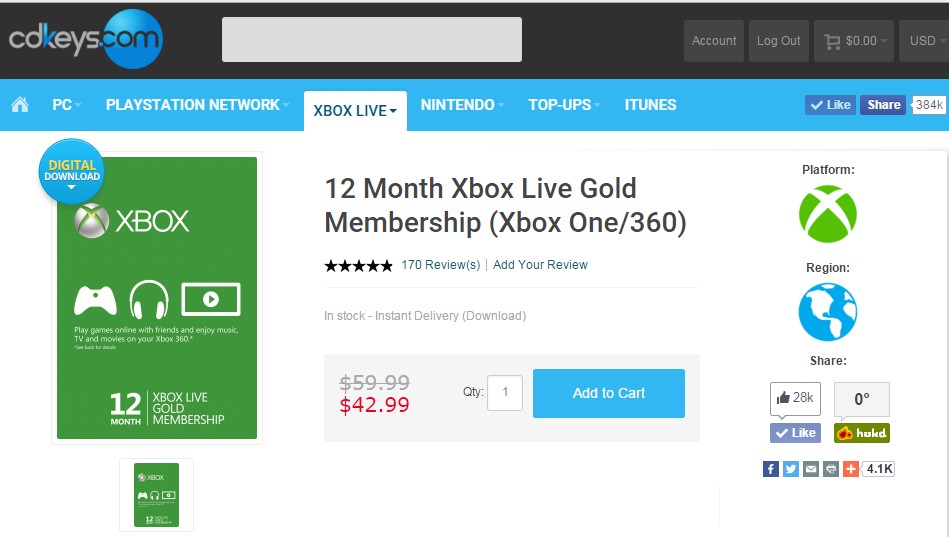Click the home icon in navigation bar
The image size is (949, 537).
click(x=20, y=105)
